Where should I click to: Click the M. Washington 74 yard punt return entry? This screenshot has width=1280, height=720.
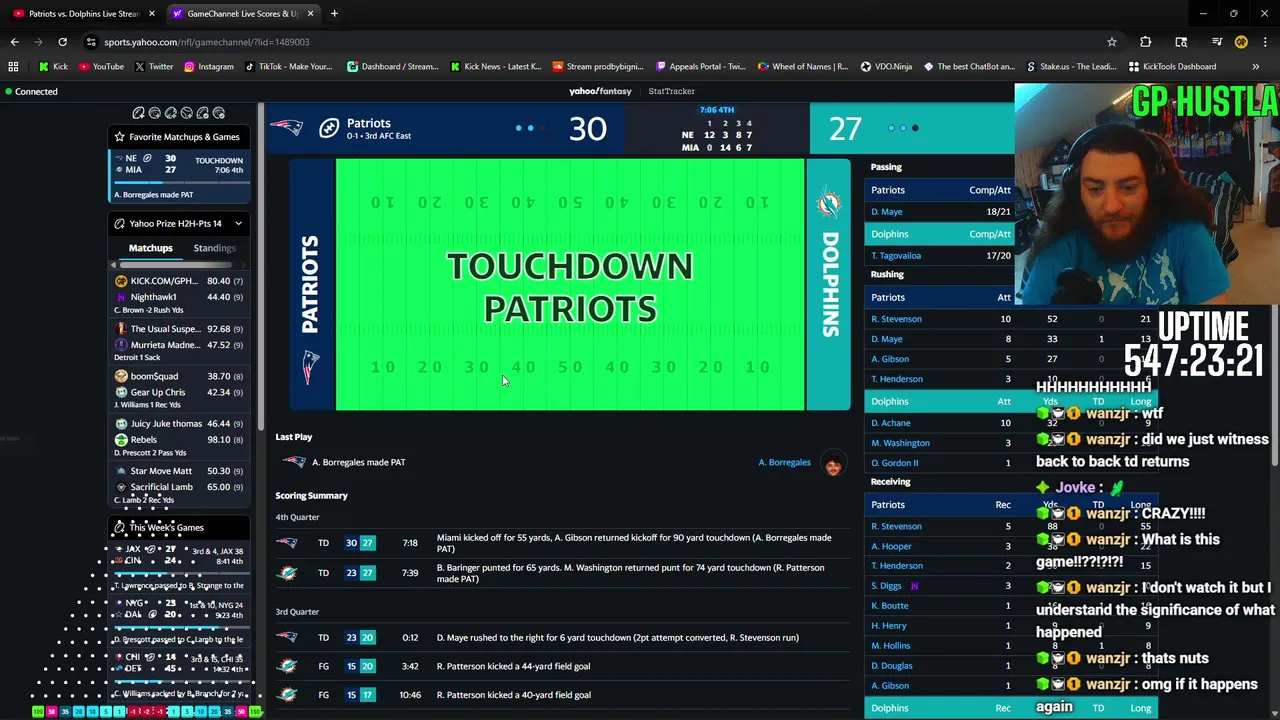point(563,573)
